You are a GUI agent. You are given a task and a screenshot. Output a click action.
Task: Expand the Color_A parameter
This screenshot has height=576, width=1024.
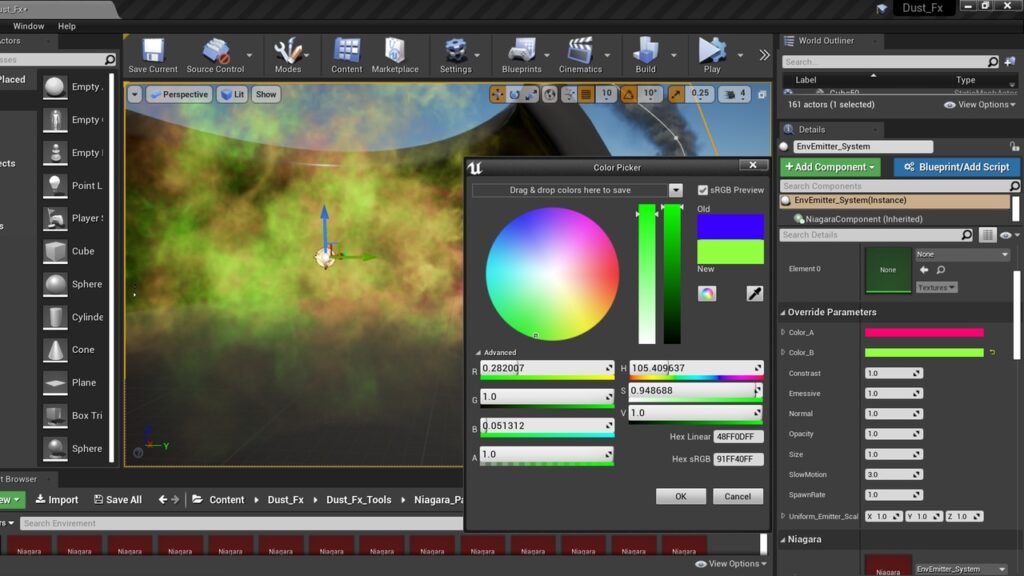(783, 332)
